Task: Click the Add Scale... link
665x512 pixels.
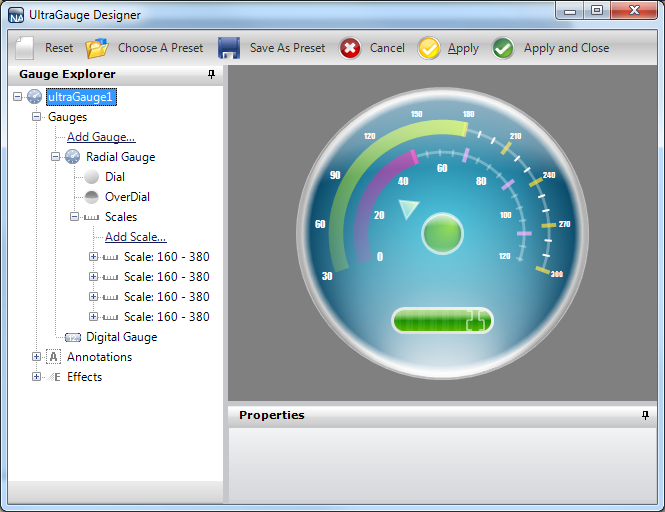Action: tap(135, 237)
